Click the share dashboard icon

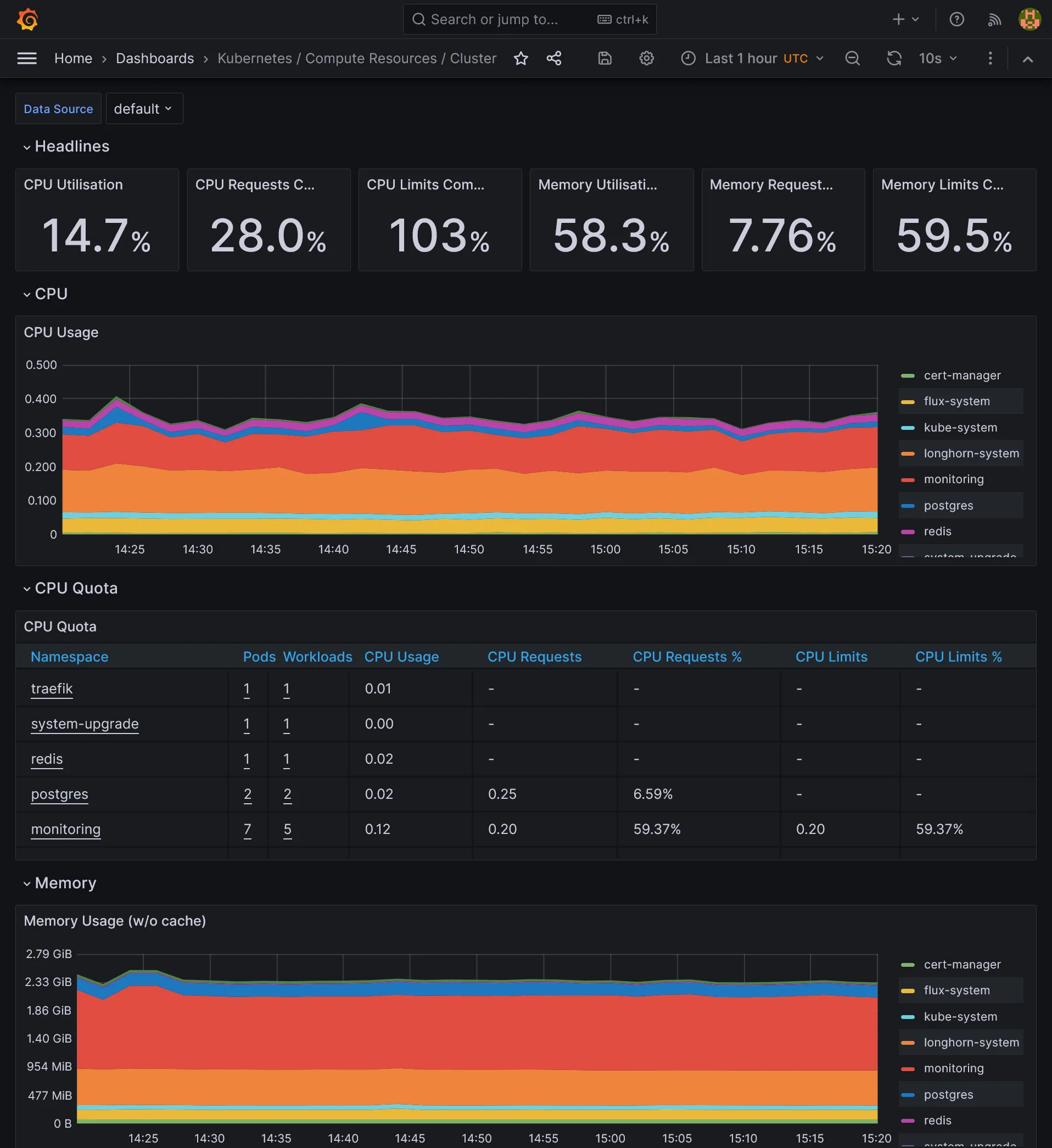point(553,58)
